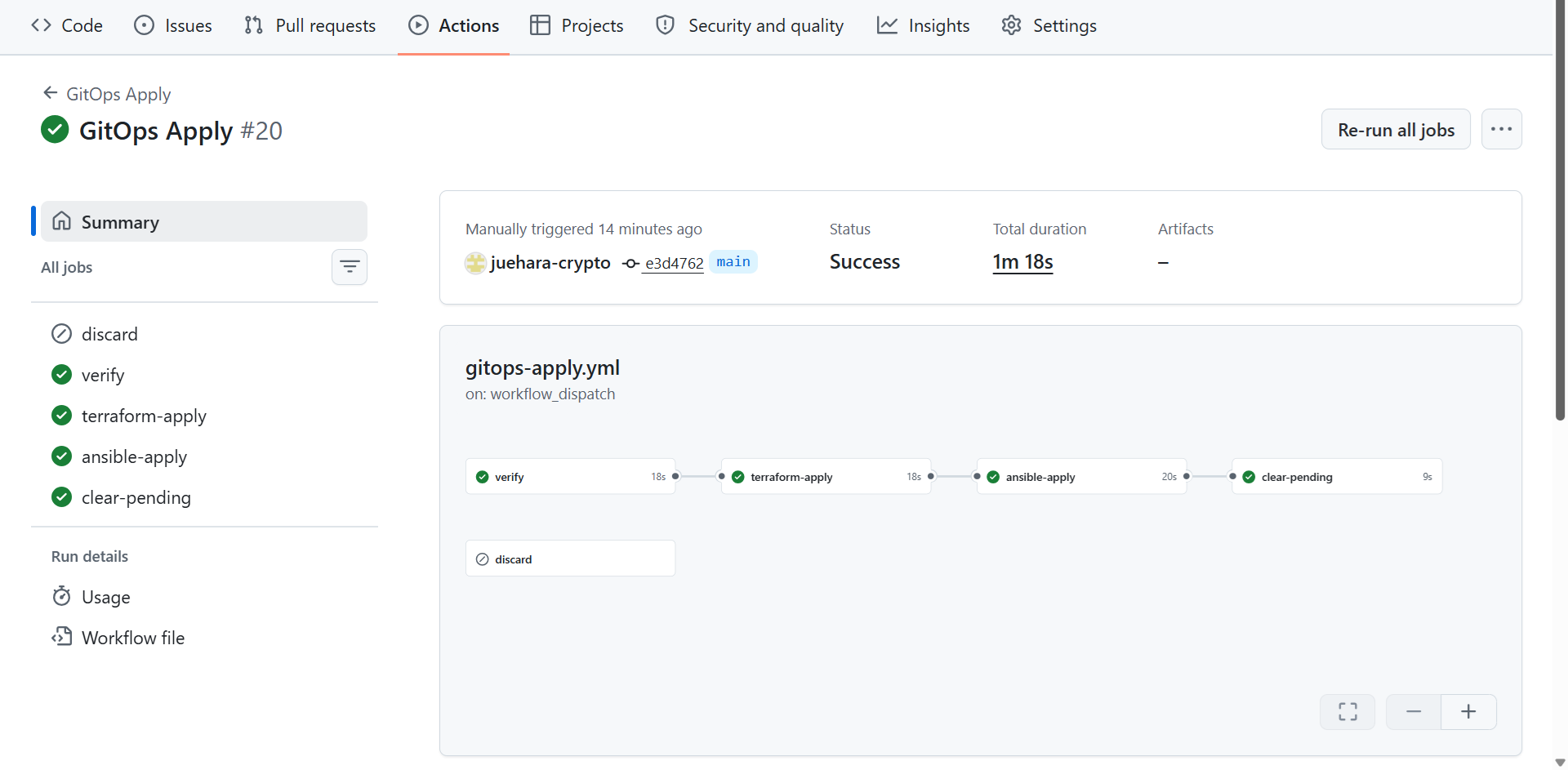Viewport: 1568px width, 770px height.
Task: Zoom out the workflow graph
Action: tap(1414, 712)
